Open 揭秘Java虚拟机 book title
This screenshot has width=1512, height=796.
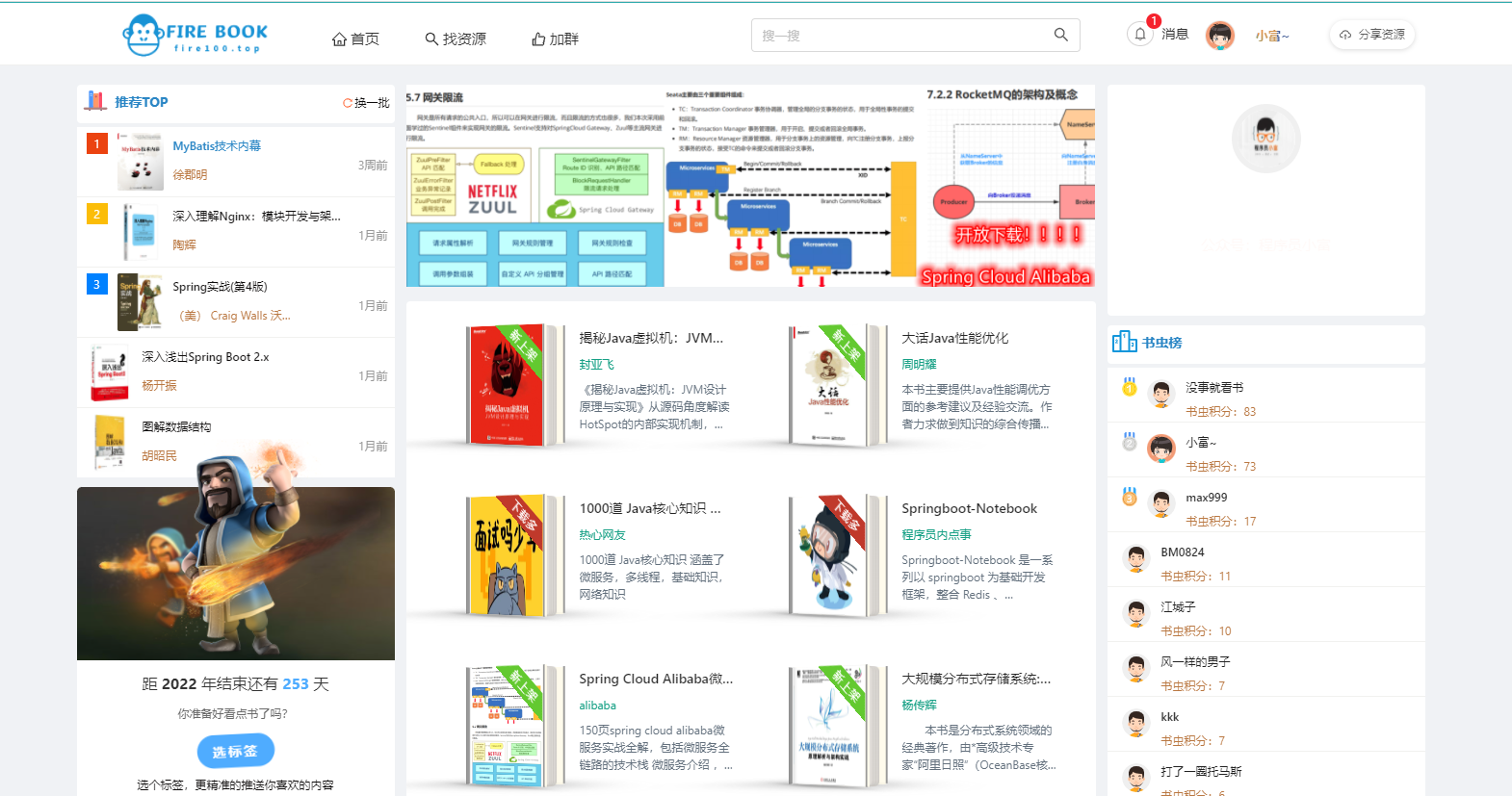651,338
